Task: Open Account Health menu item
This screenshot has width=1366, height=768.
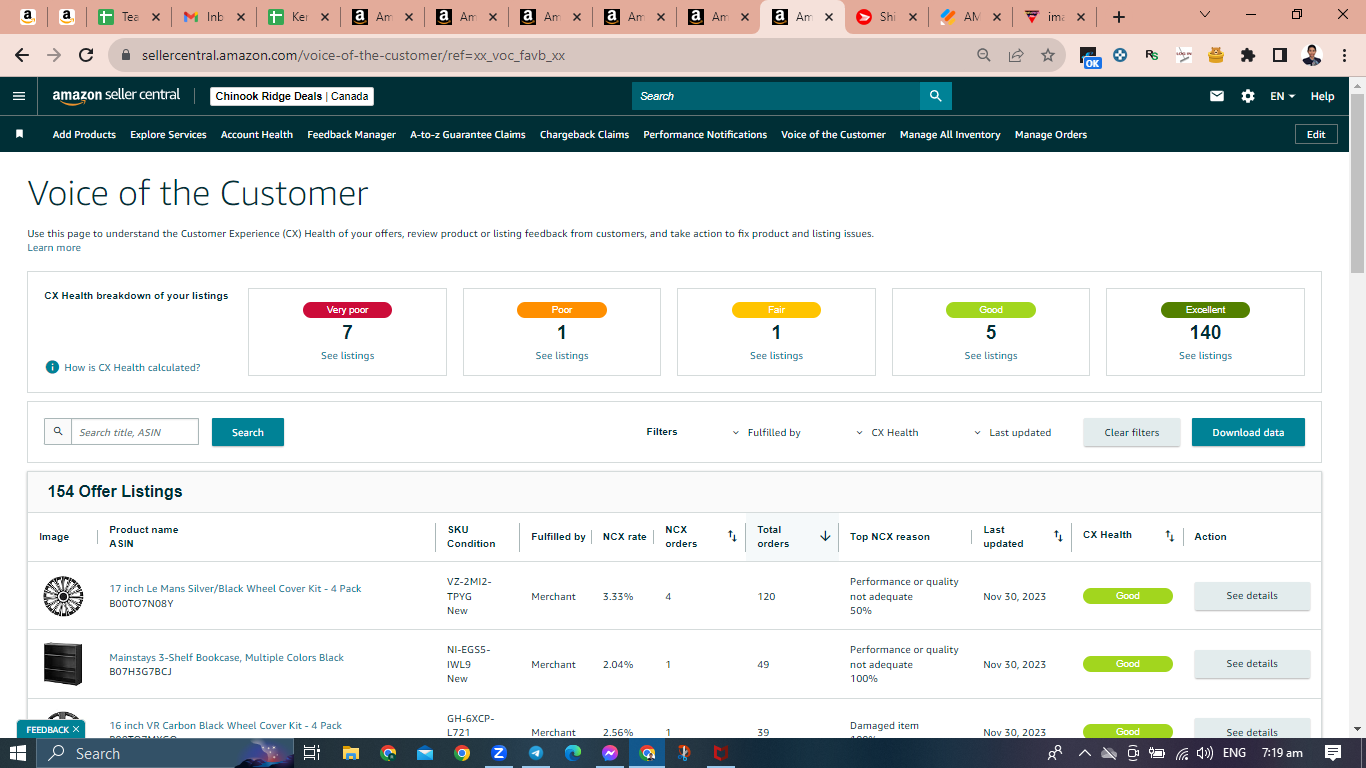Action: pos(257,134)
